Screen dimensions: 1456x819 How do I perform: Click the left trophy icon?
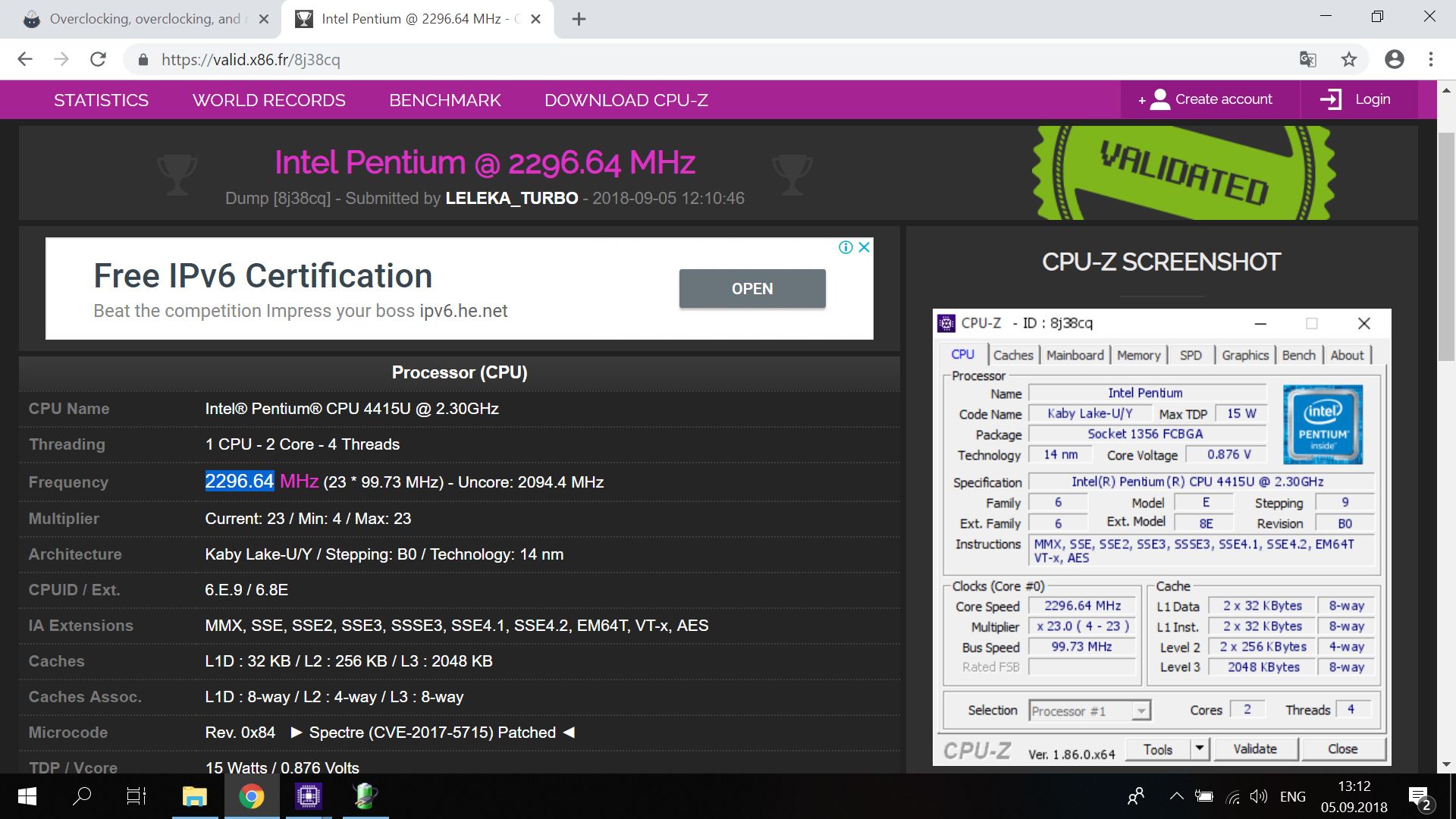coord(177,174)
